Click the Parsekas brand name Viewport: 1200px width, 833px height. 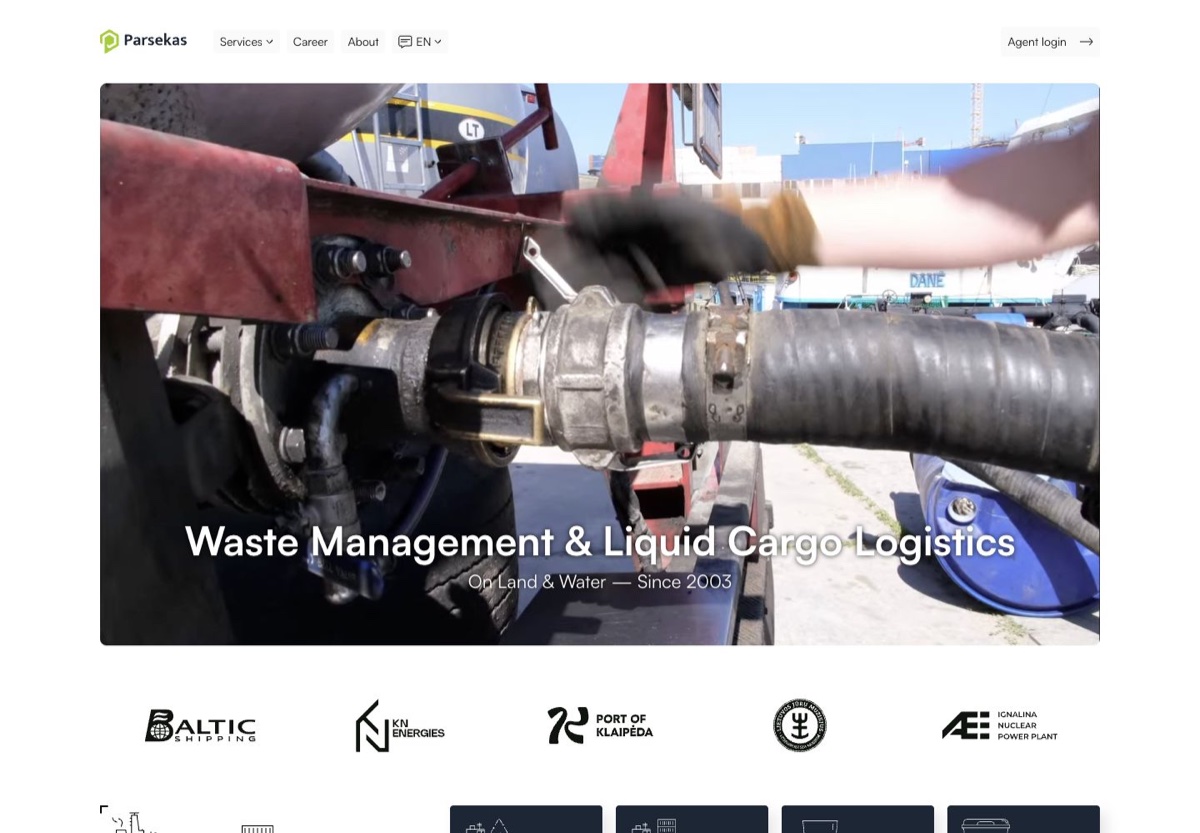155,40
